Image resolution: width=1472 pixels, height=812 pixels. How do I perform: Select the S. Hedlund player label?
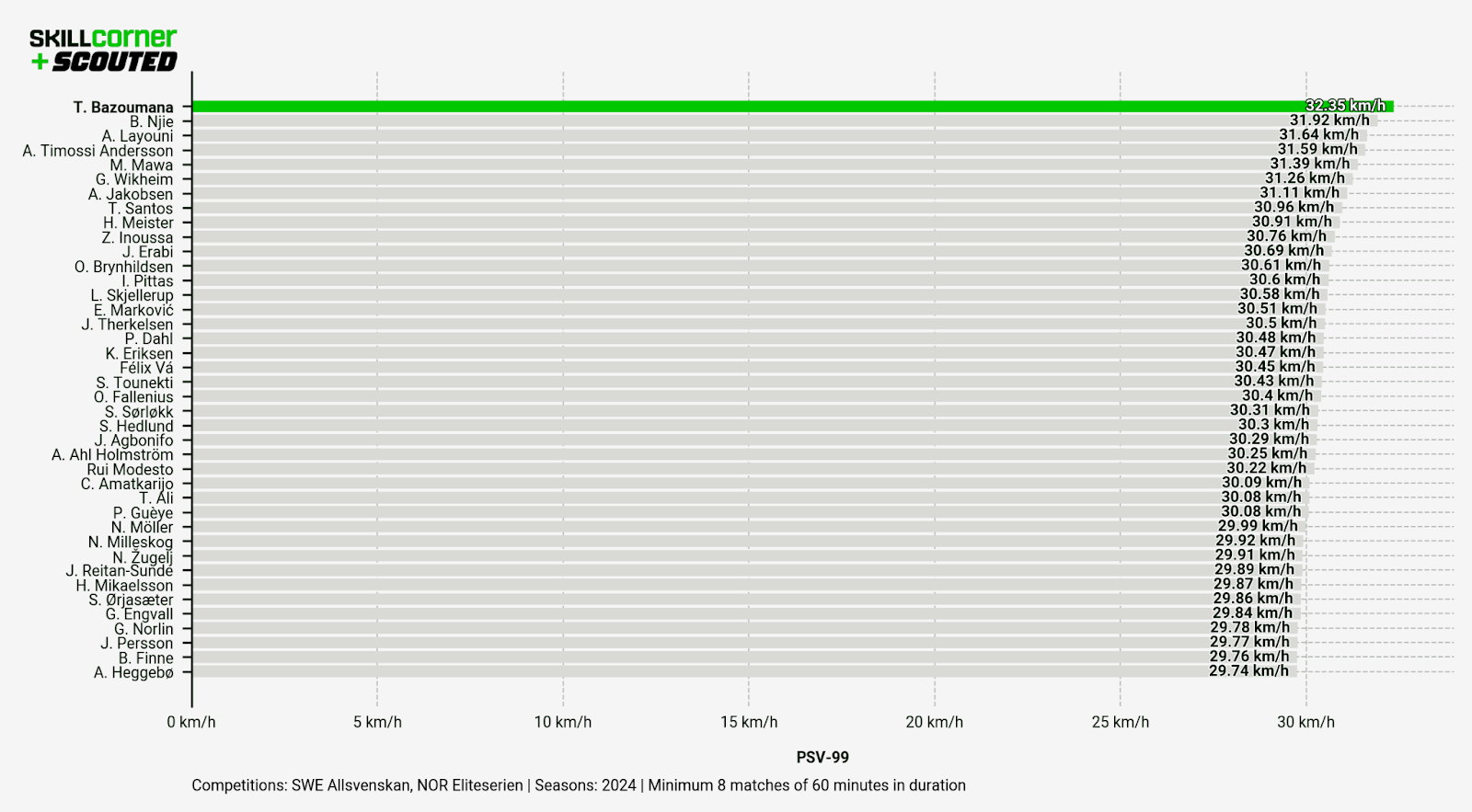136,426
